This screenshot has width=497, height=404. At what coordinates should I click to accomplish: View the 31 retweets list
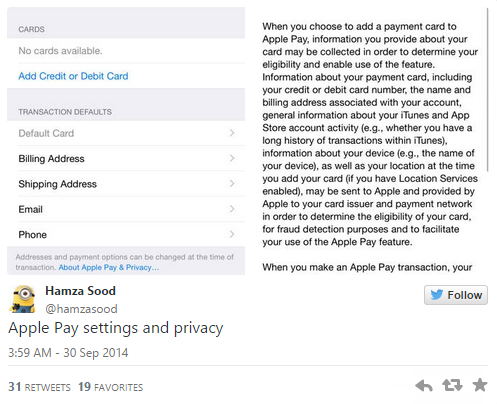[x=39, y=387]
